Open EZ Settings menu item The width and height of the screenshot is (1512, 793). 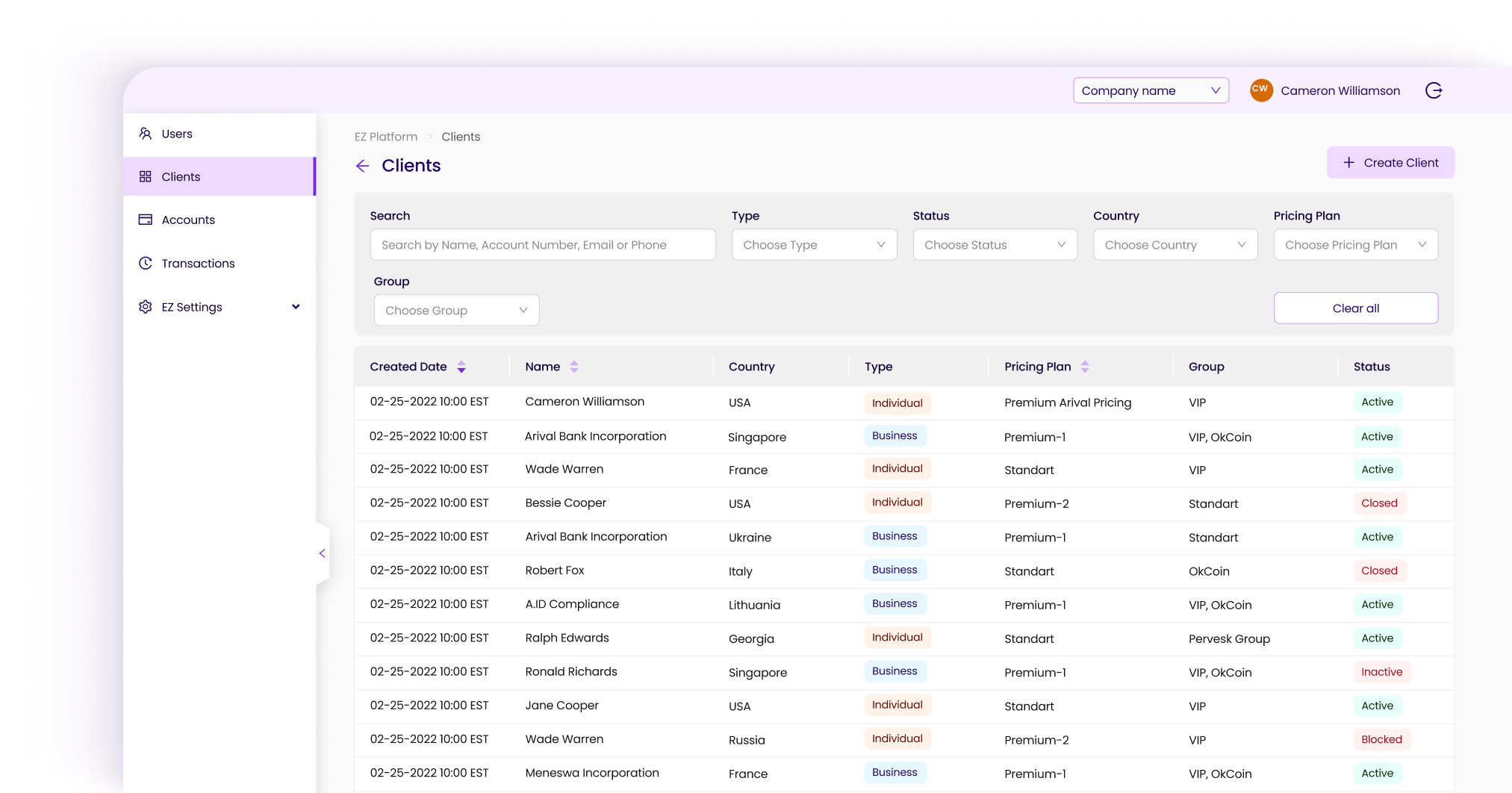pos(220,307)
